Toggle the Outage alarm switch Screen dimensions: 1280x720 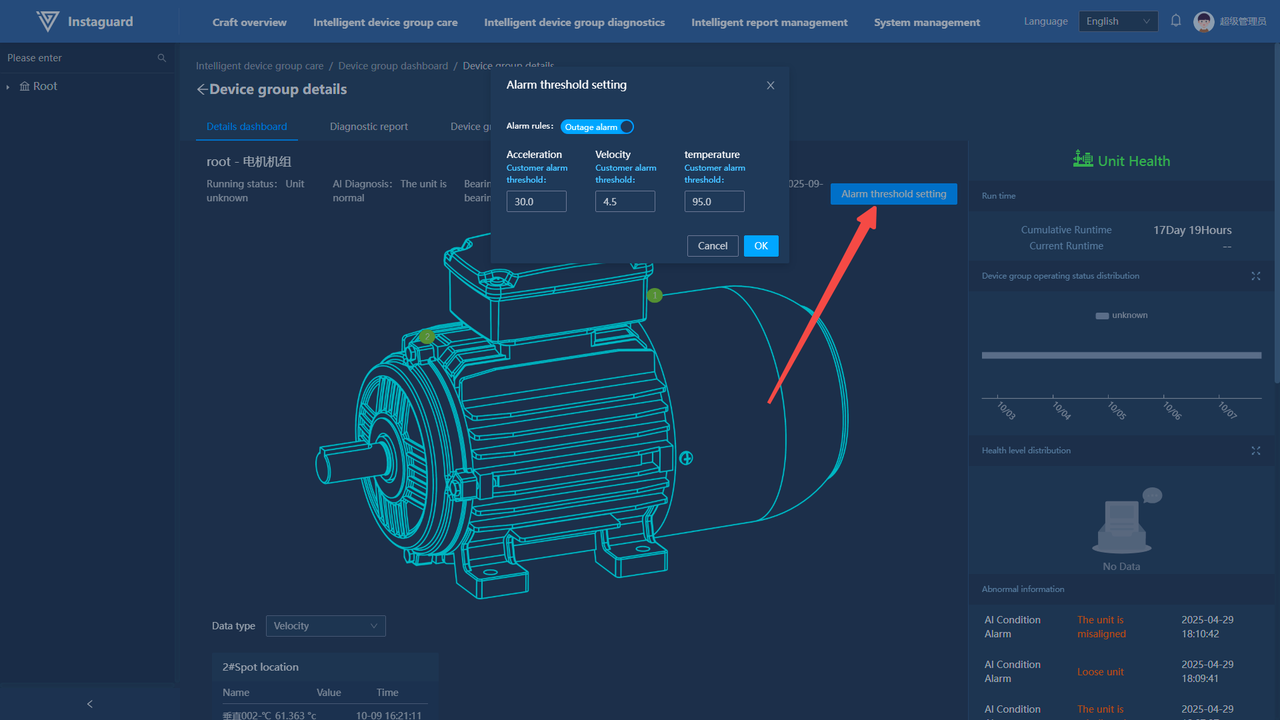(597, 127)
